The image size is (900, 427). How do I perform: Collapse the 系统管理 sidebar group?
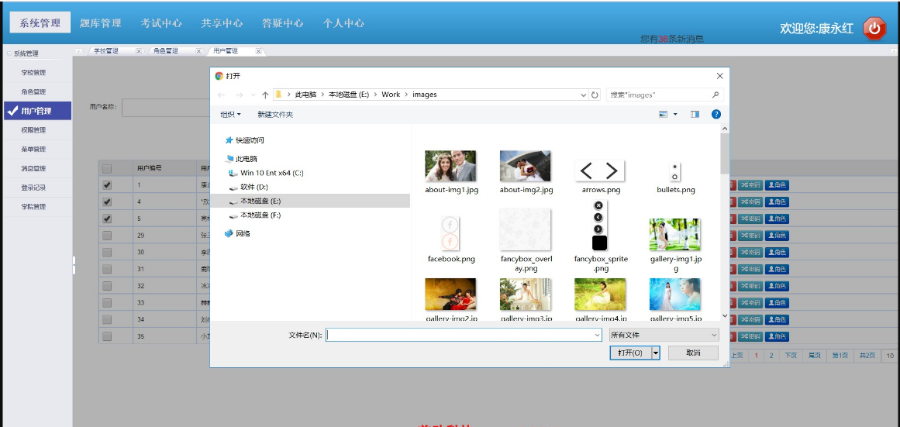pos(8,53)
